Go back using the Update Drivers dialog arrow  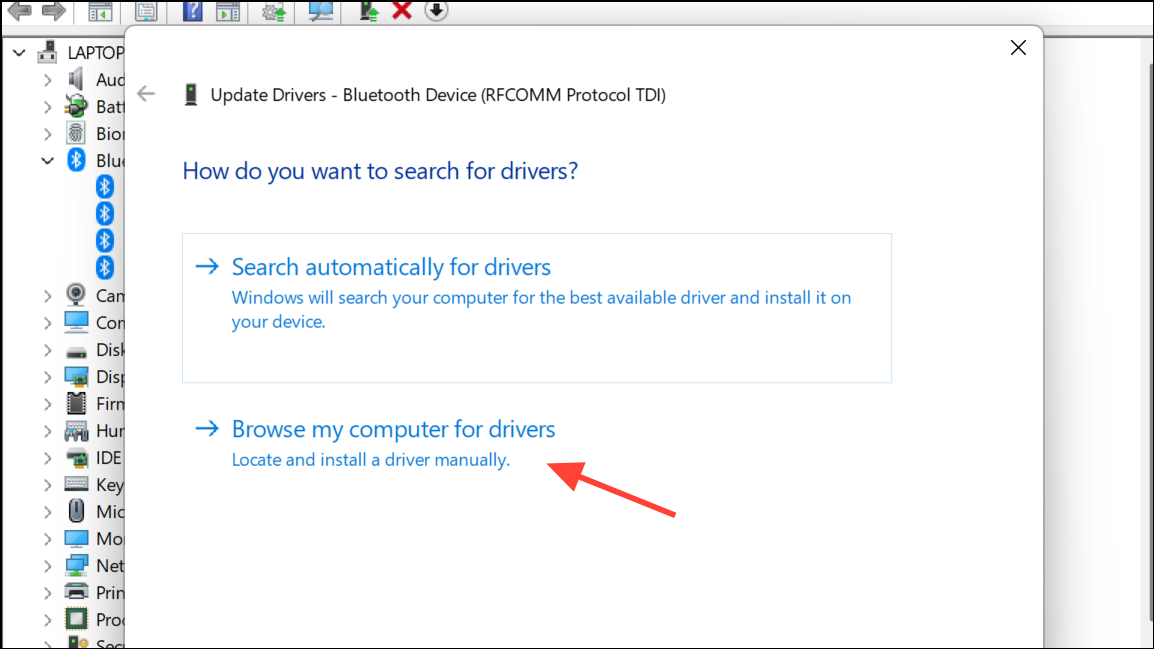click(x=146, y=93)
